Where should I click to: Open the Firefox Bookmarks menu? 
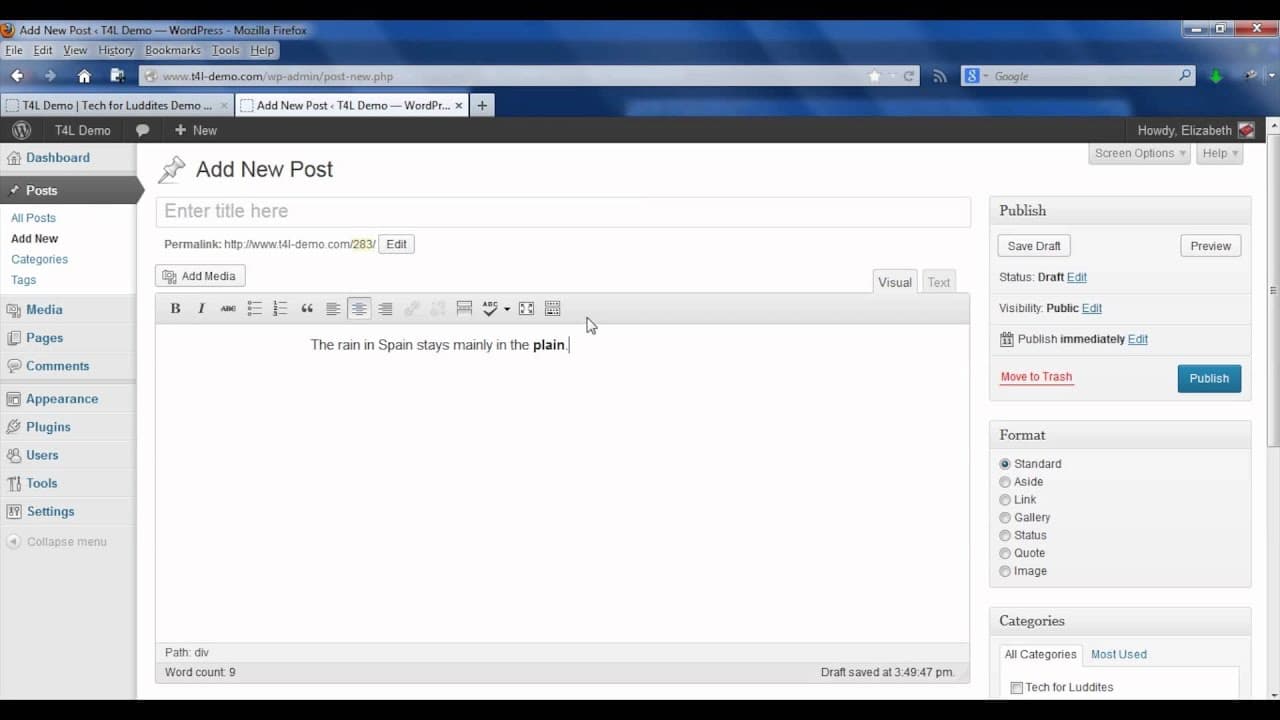click(x=173, y=50)
